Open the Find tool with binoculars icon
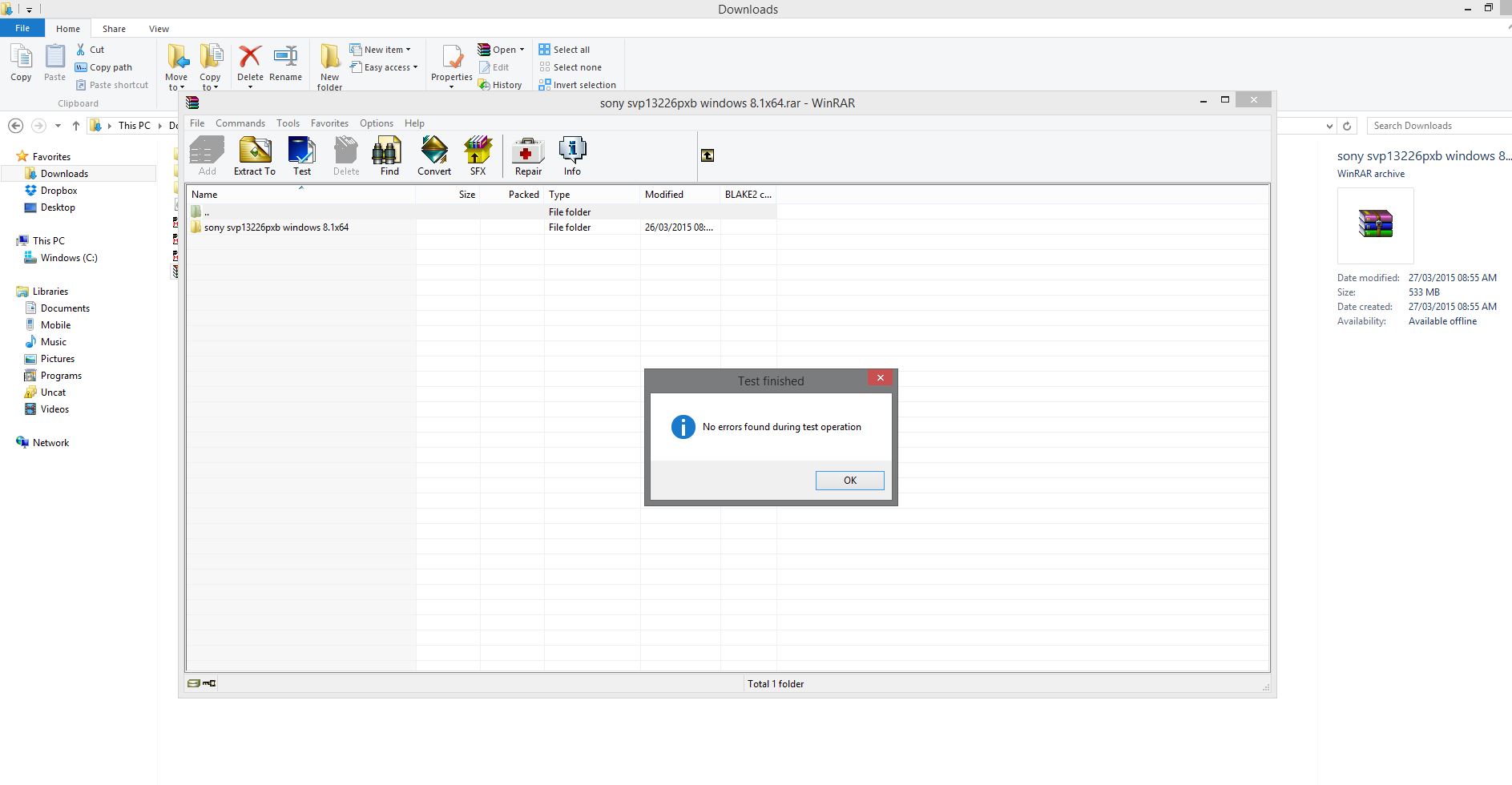The width and height of the screenshot is (1512, 785). (x=389, y=156)
